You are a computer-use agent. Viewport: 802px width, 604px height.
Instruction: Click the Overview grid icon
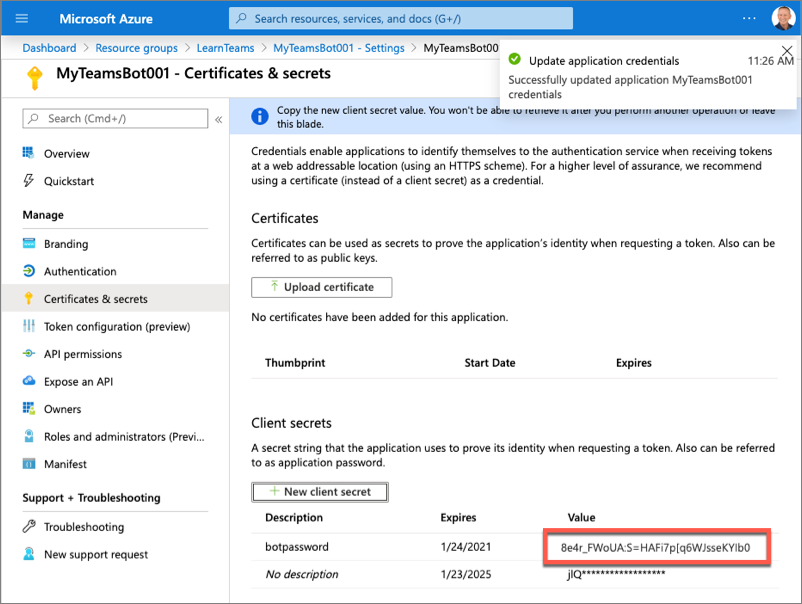coord(29,153)
